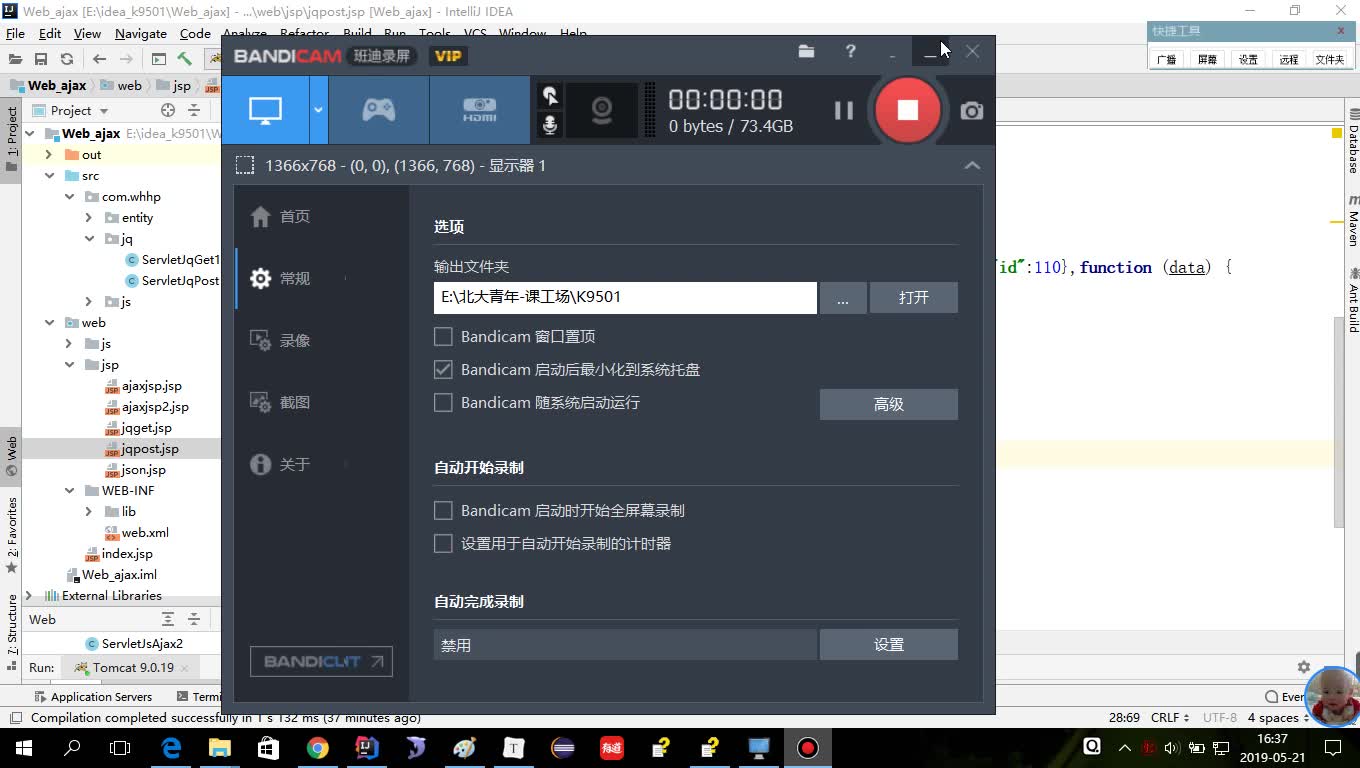Open Chrome from the Windows taskbar
This screenshot has height=768, width=1360.
pos(317,747)
